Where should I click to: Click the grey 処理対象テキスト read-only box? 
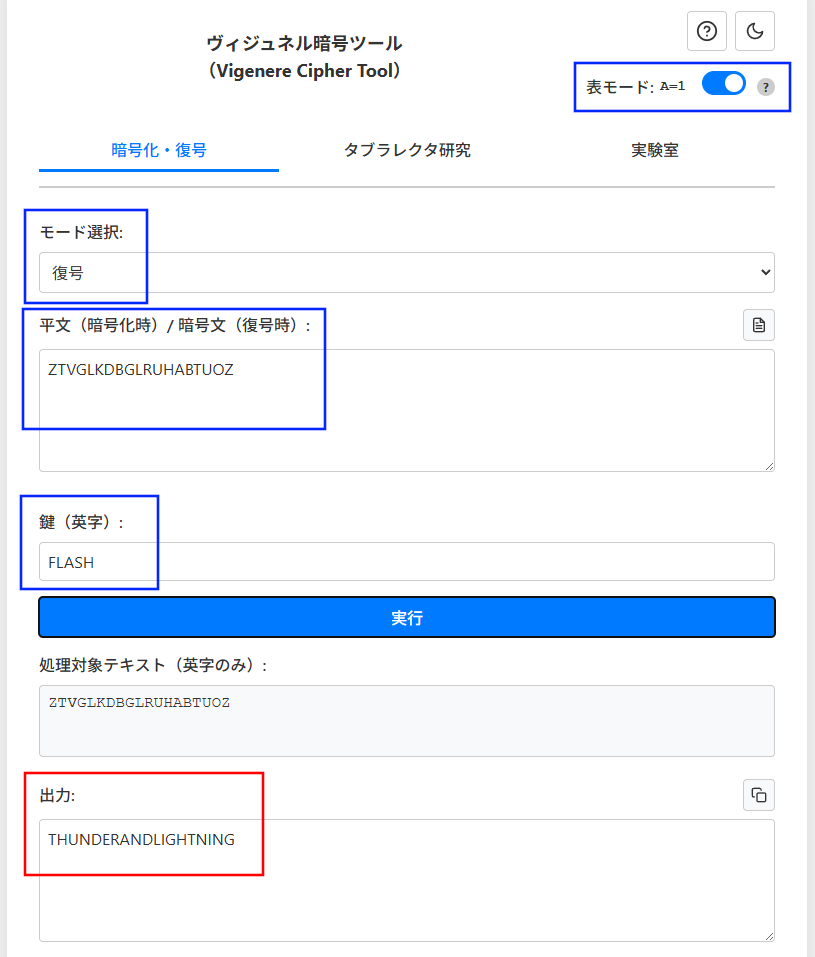(x=406, y=720)
